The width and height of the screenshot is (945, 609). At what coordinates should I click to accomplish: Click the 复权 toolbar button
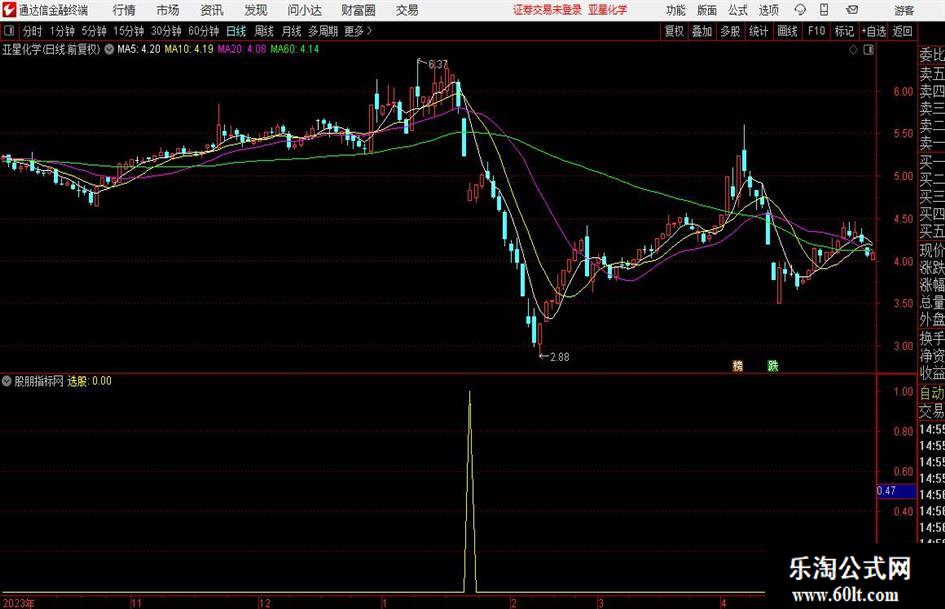674,31
